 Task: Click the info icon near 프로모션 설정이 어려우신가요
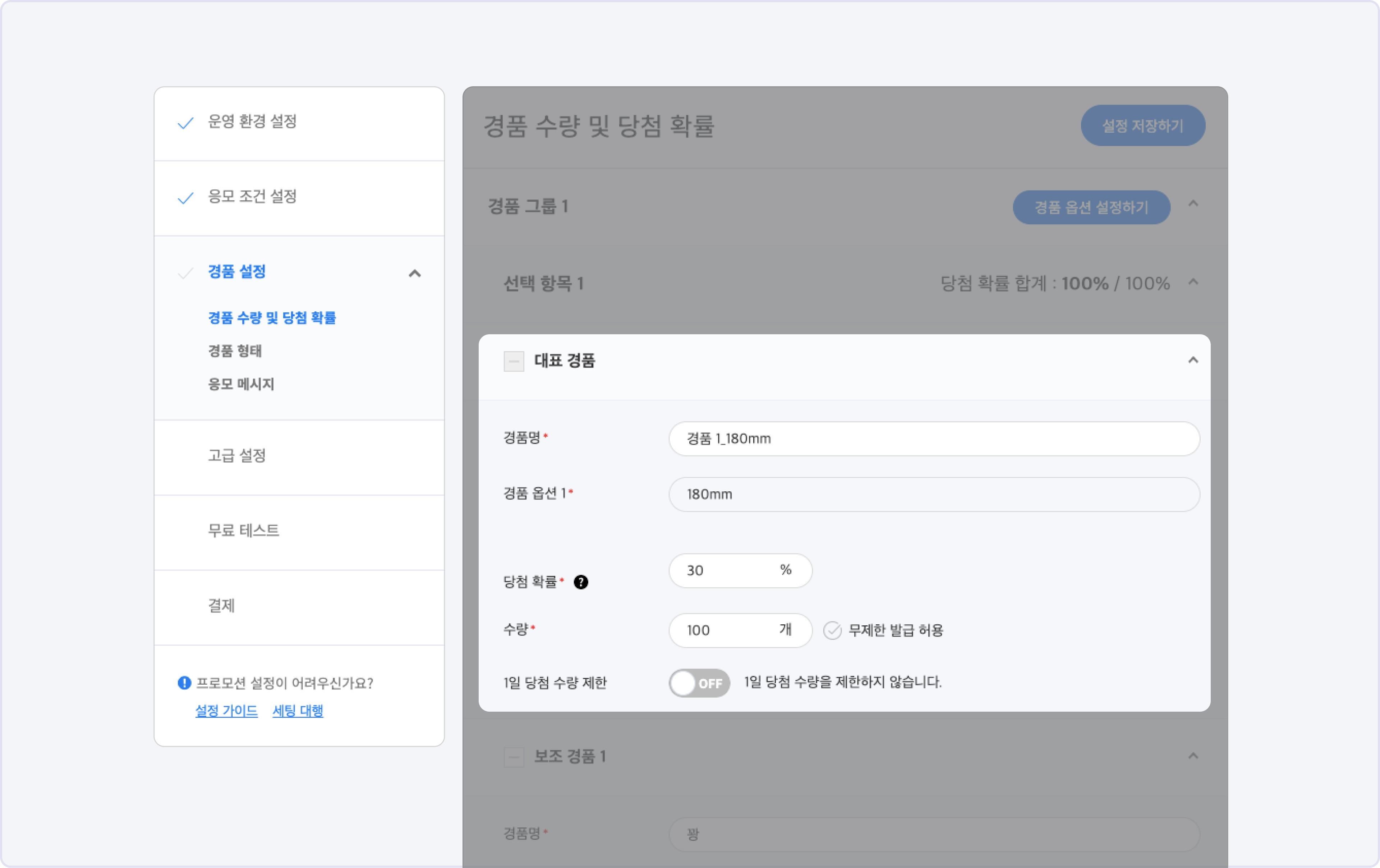click(184, 683)
